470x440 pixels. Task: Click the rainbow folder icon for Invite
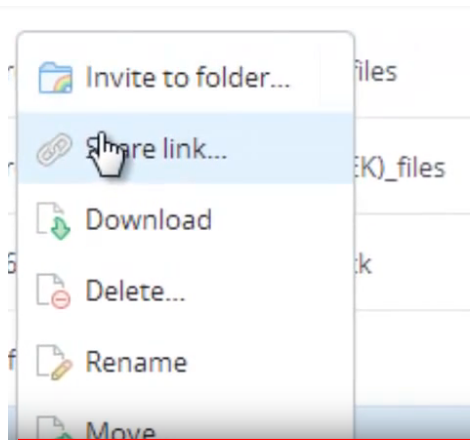pyautogui.click(x=55, y=78)
